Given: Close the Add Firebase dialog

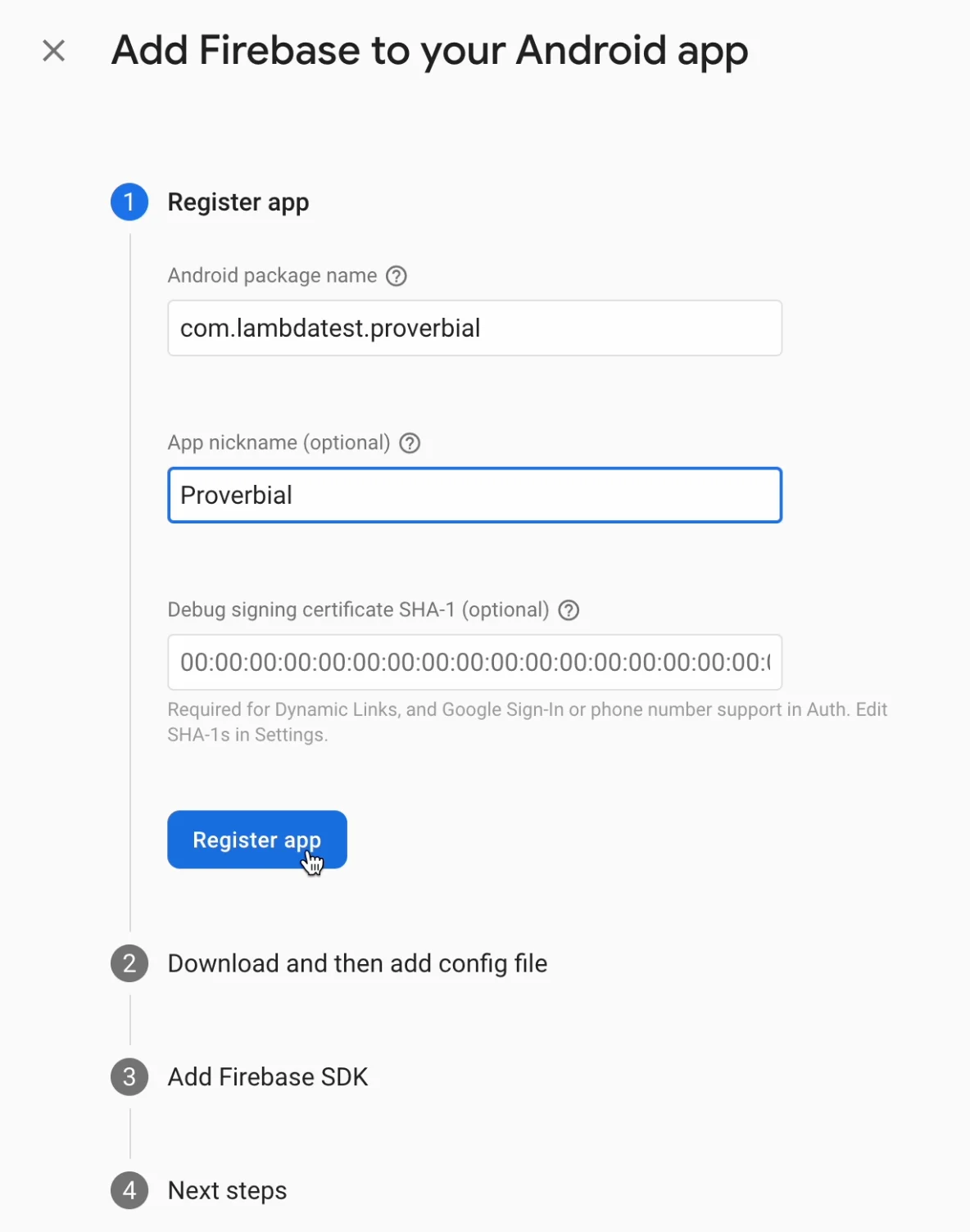Looking at the screenshot, I should pyautogui.click(x=54, y=51).
